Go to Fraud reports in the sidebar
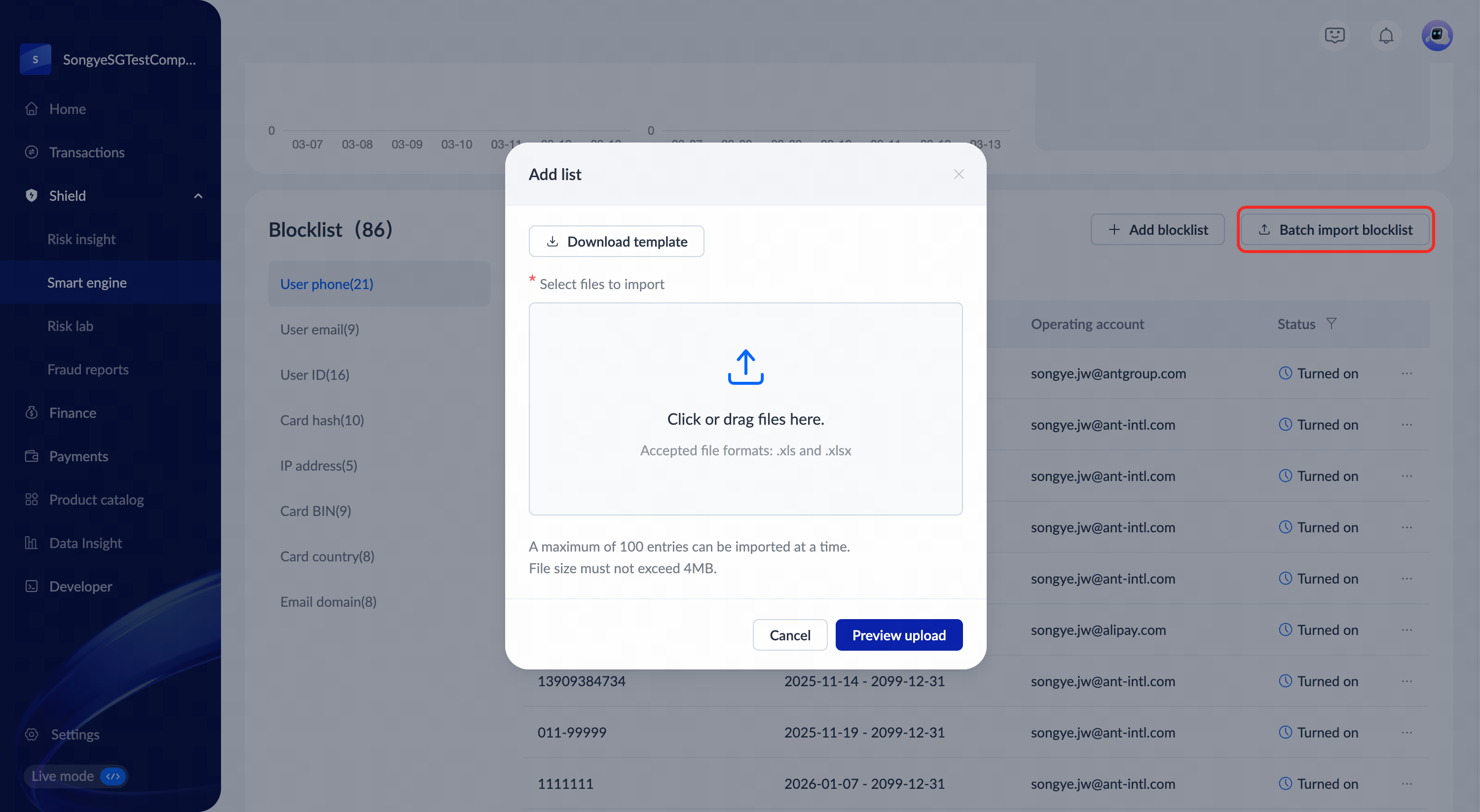 pos(88,369)
